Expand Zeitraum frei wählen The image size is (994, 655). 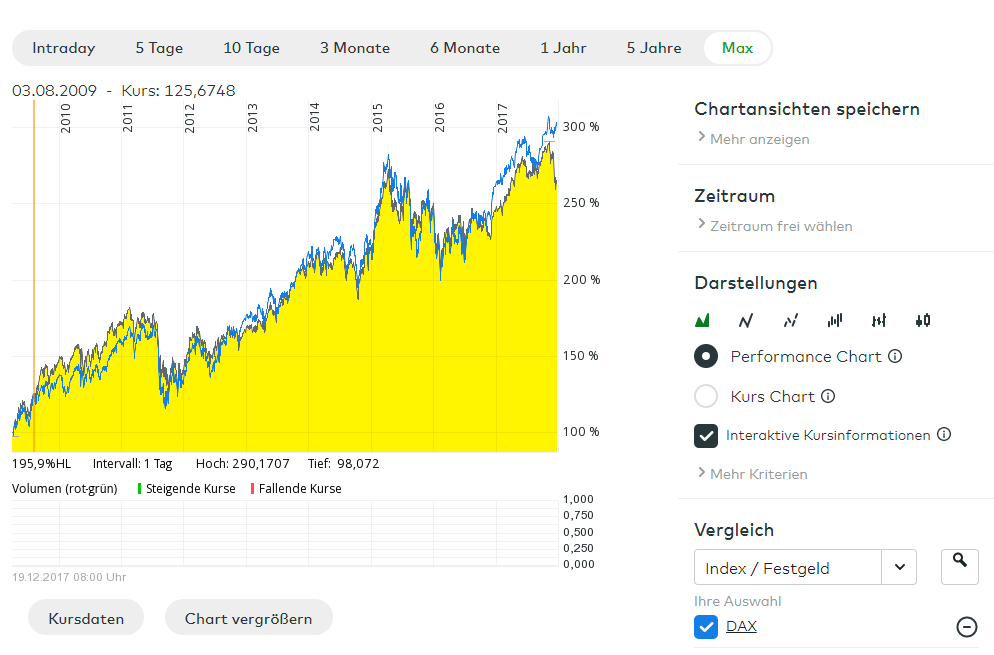coord(780,226)
